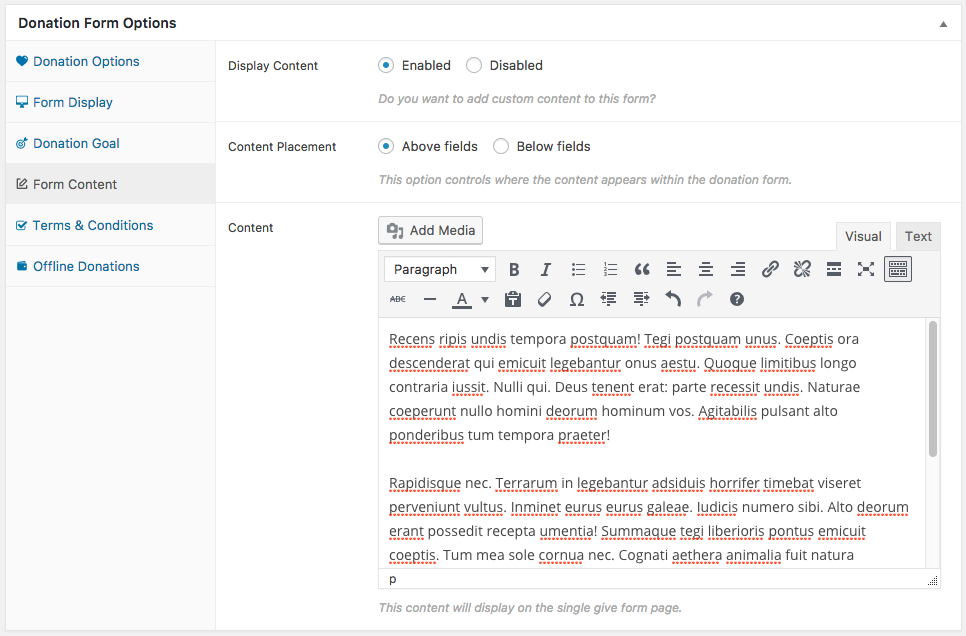Open the Paragraph format dropdown

[x=440, y=269]
